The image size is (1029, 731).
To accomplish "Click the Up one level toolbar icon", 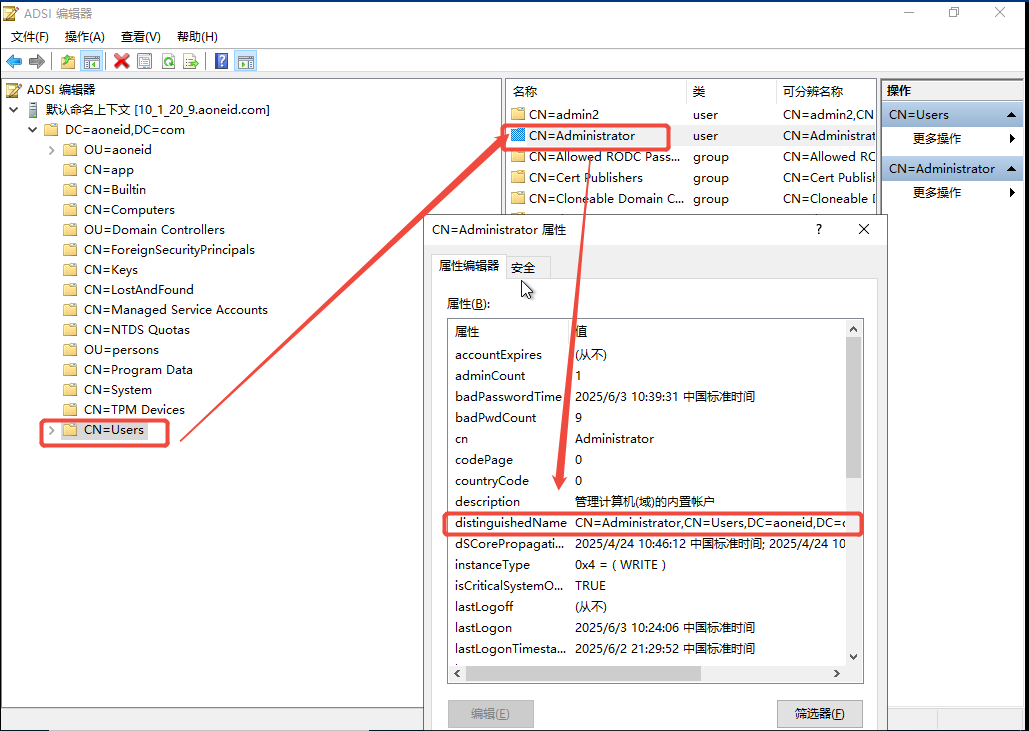I will point(68,62).
